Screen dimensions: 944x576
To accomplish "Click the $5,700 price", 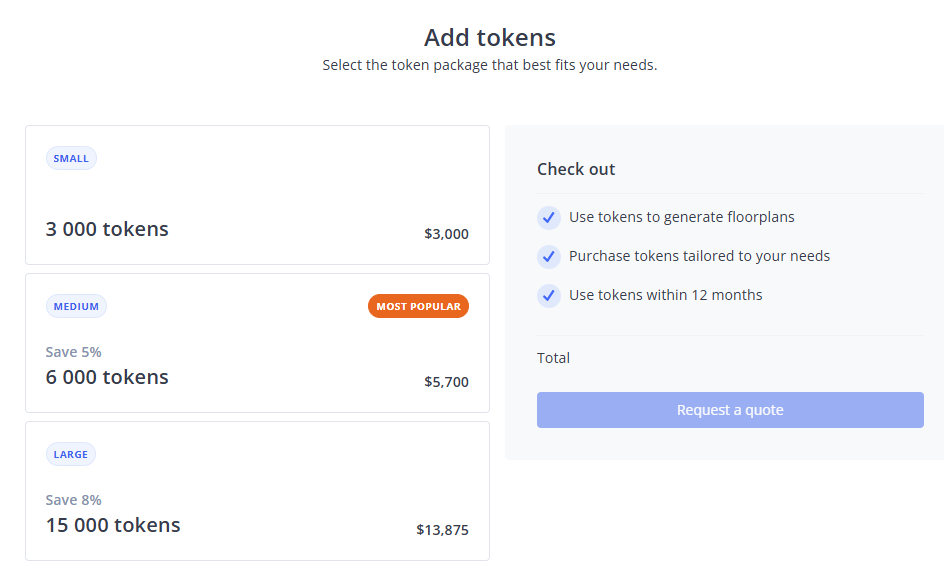I will [446, 382].
